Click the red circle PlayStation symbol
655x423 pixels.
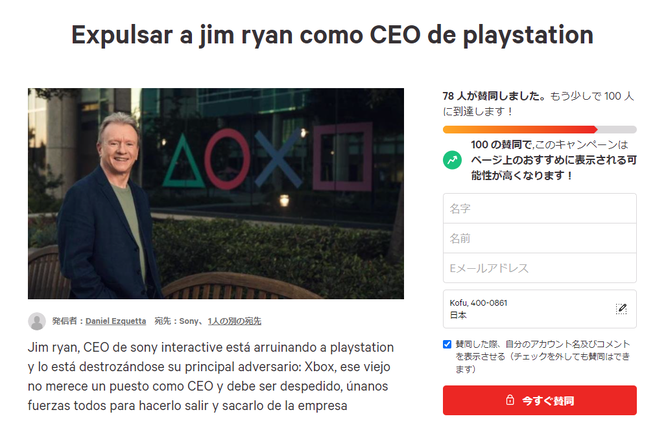point(227,159)
